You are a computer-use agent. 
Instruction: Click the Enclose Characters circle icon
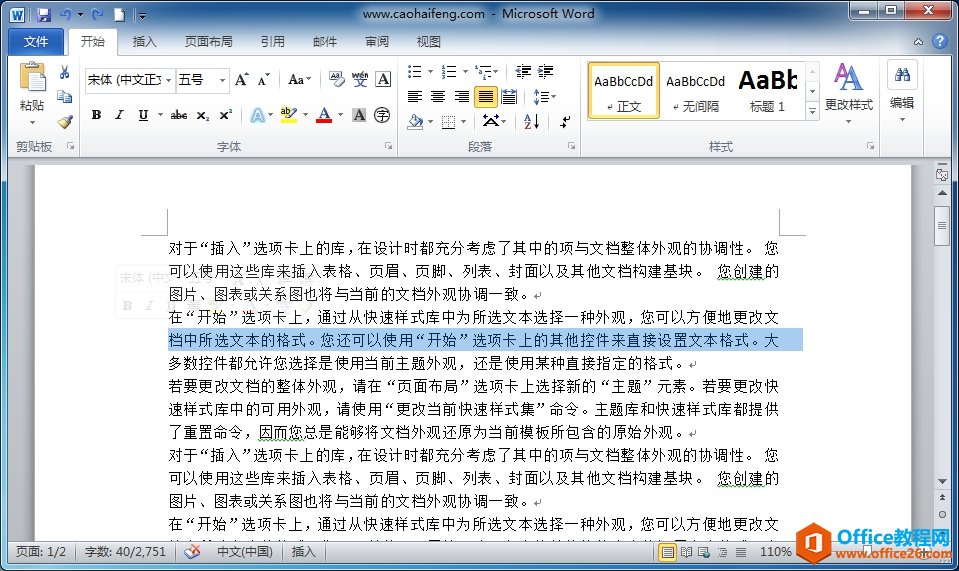pyautogui.click(x=382, y=114)
